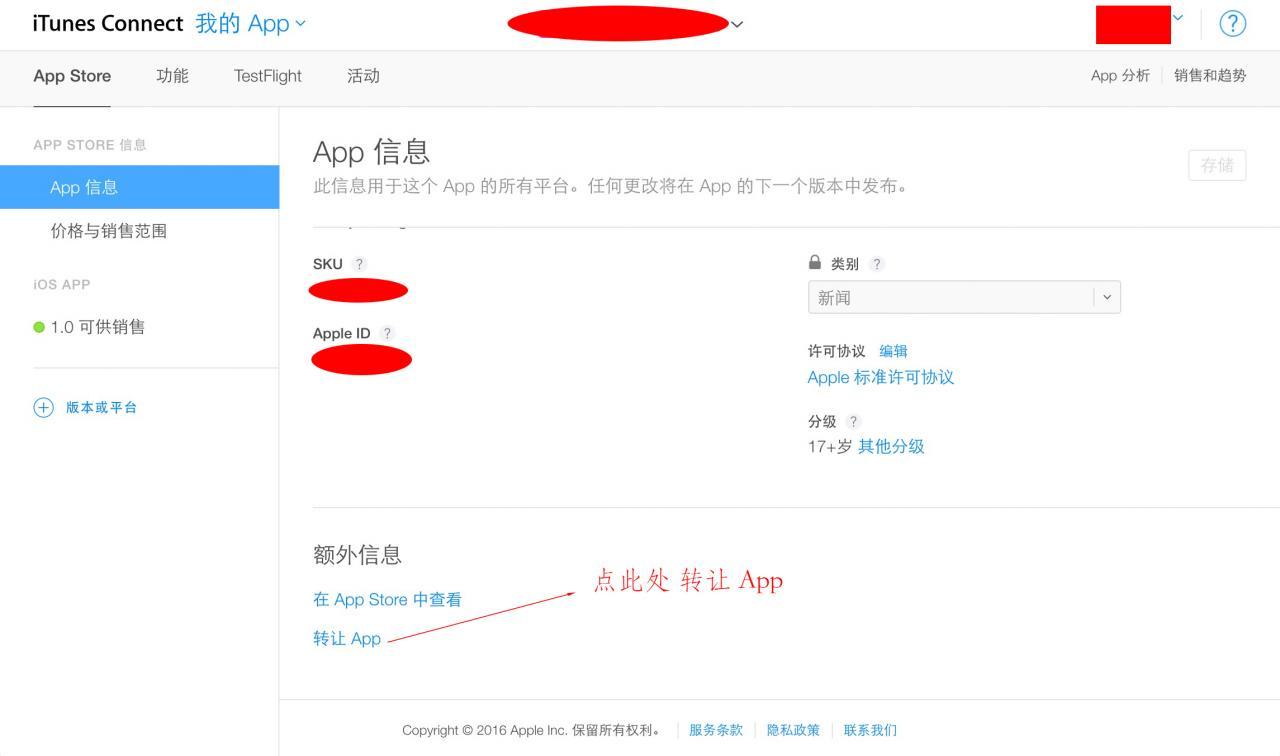This screenshot has width=1280, height=756.
Task: Click the 分级 help tooltip icon
Action: tap(853, 421)
